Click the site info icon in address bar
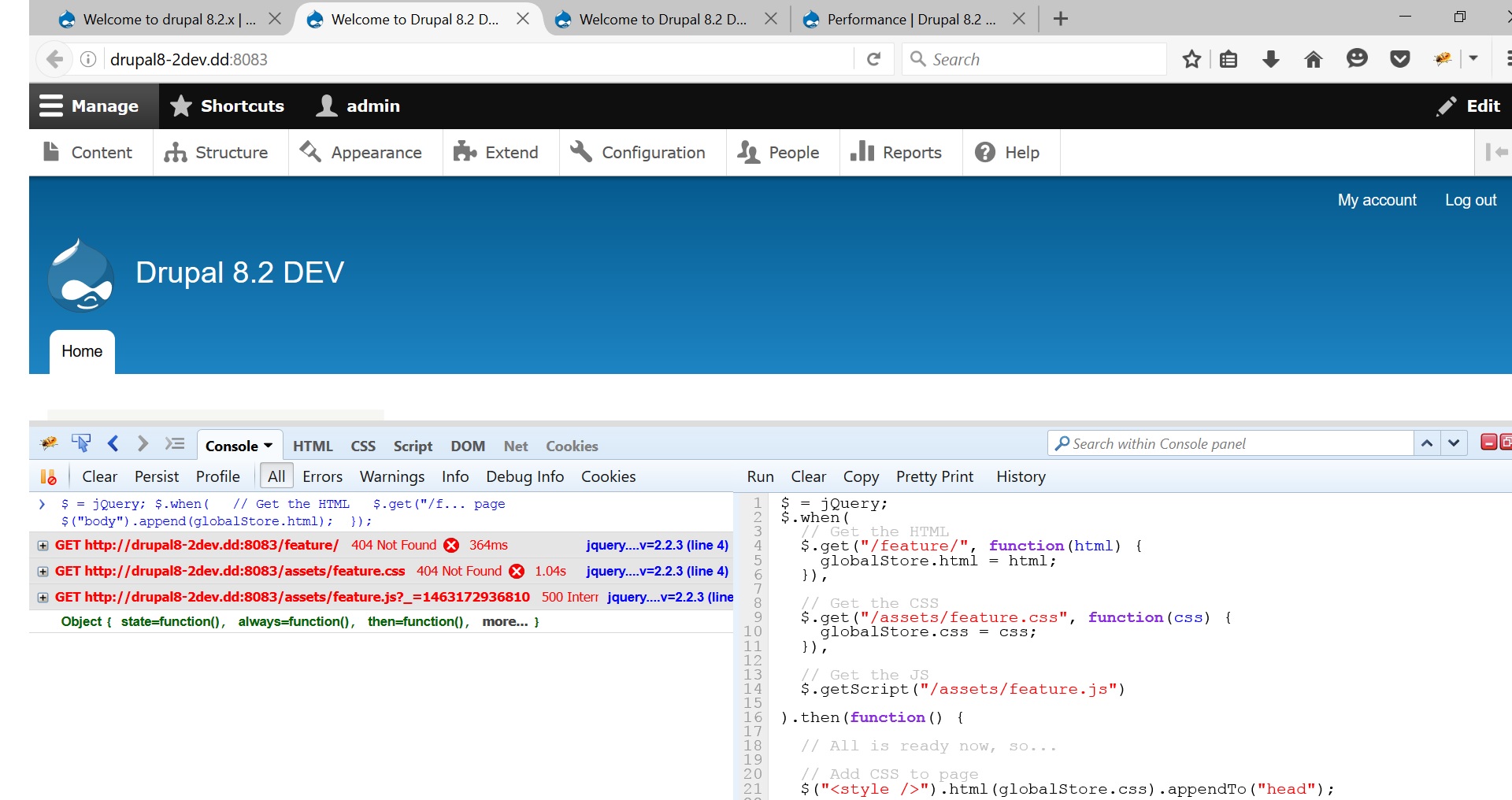1512x800 pixels. coord(88,59)
